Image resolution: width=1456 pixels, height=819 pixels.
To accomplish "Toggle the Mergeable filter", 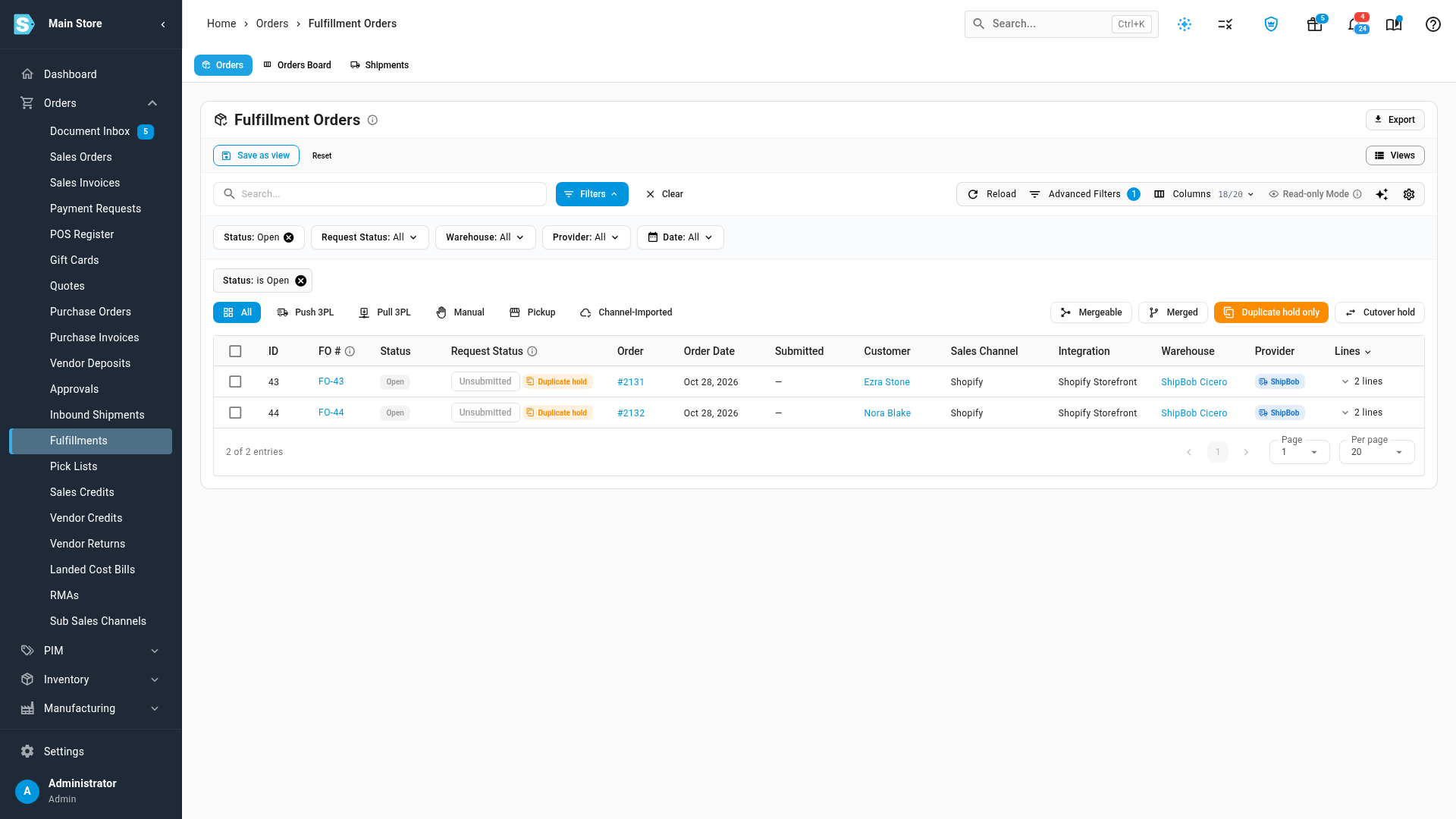I will click(x=1090, y=312).
